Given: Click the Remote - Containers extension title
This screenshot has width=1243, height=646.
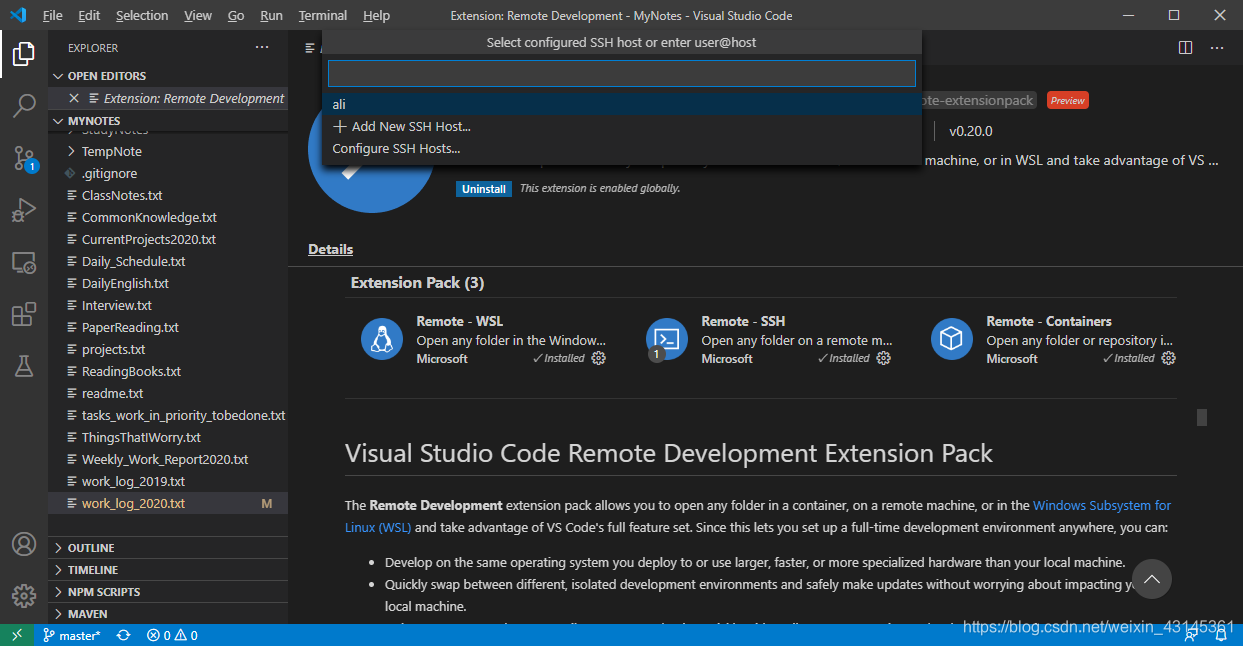Looking at the screenshot, I should [1049, 321].
